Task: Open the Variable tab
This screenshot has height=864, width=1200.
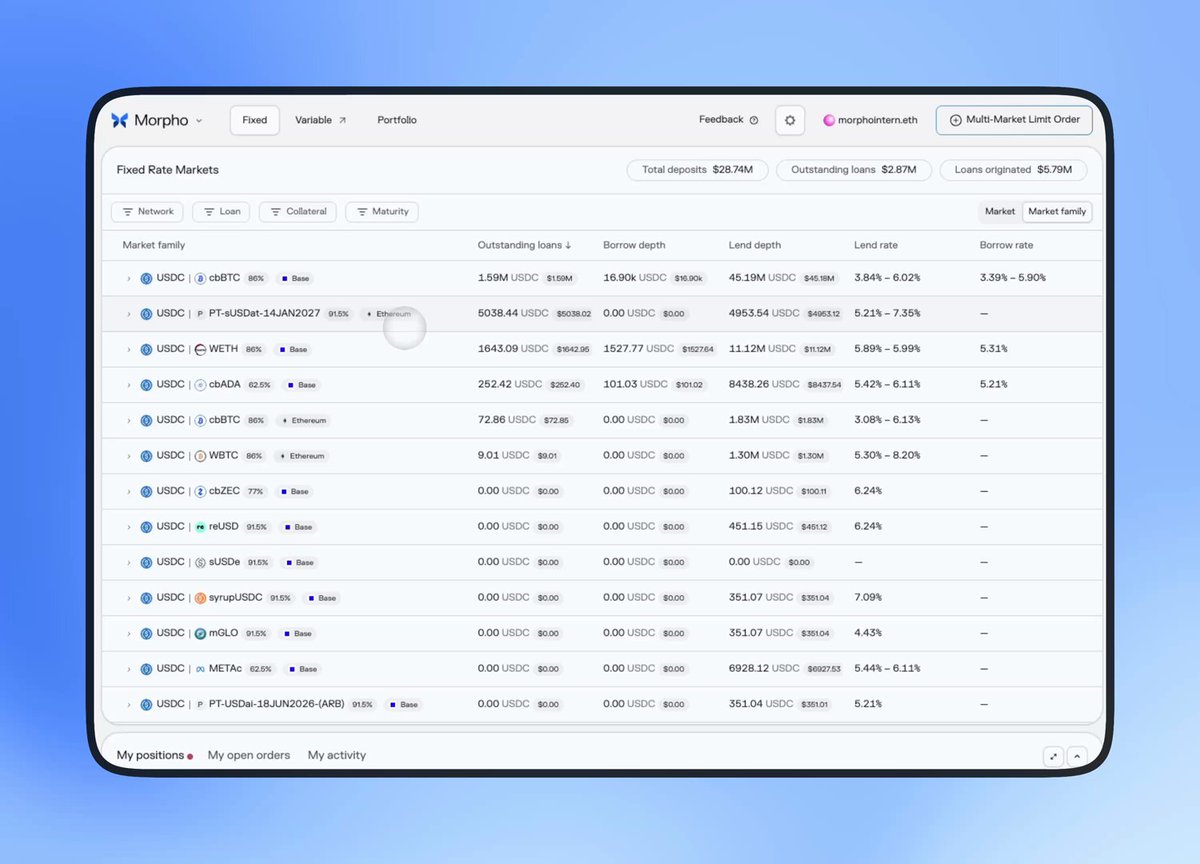Action: (320, 120)
